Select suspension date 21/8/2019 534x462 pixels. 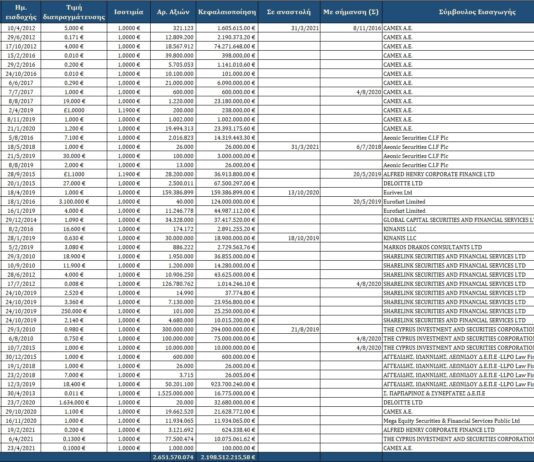pos(305,330)
